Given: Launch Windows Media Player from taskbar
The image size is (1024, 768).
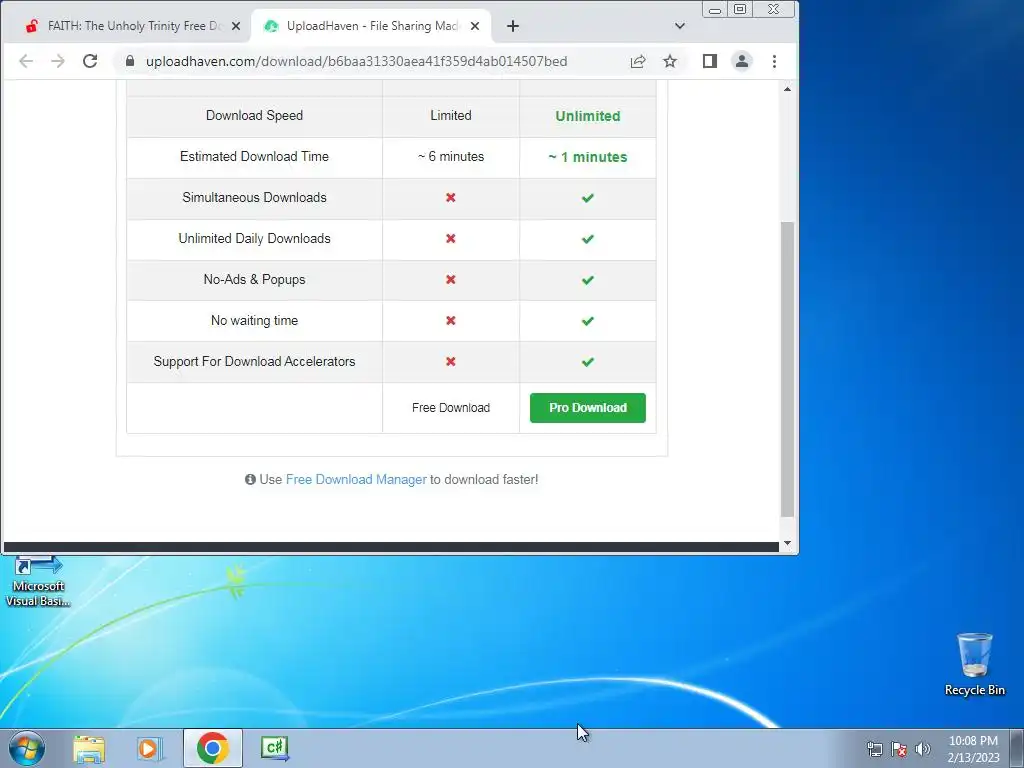Looking at the screenshot, I should 150,748.
